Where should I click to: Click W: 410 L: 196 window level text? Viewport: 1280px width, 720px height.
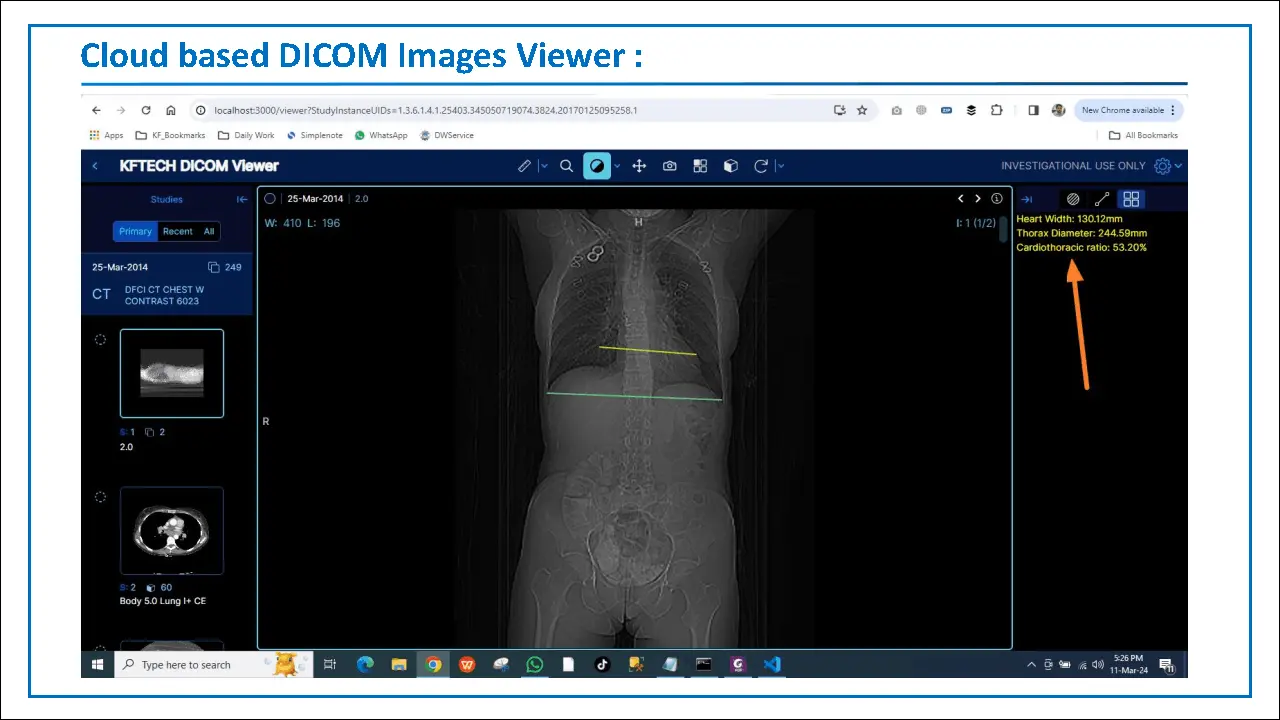pyautogui.click(x=302, y=223)
